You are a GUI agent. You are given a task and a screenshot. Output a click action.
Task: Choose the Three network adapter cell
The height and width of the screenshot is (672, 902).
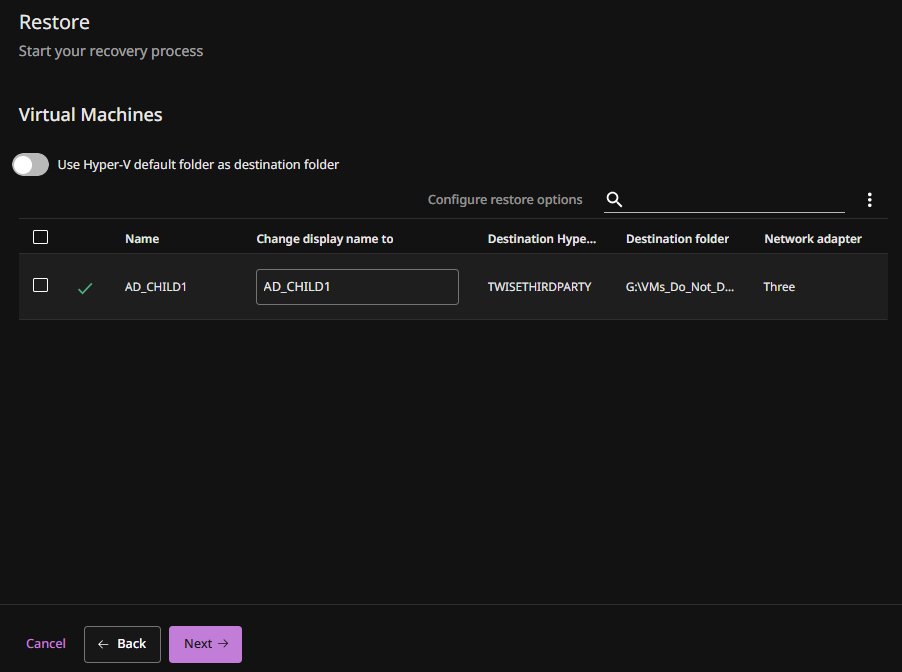(x=779, y=287)
